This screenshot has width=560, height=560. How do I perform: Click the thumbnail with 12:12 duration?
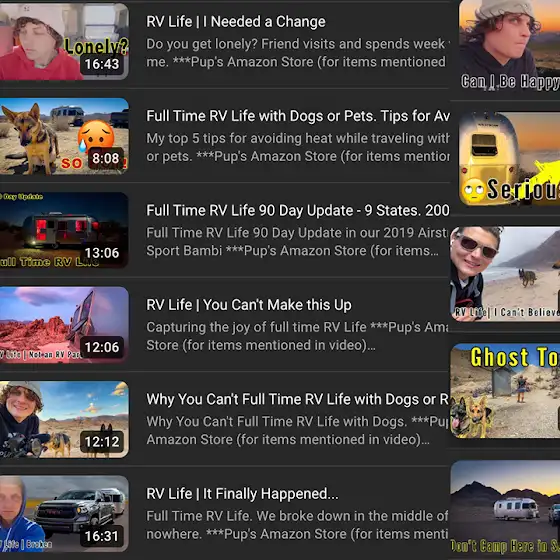tap(64, 419)
